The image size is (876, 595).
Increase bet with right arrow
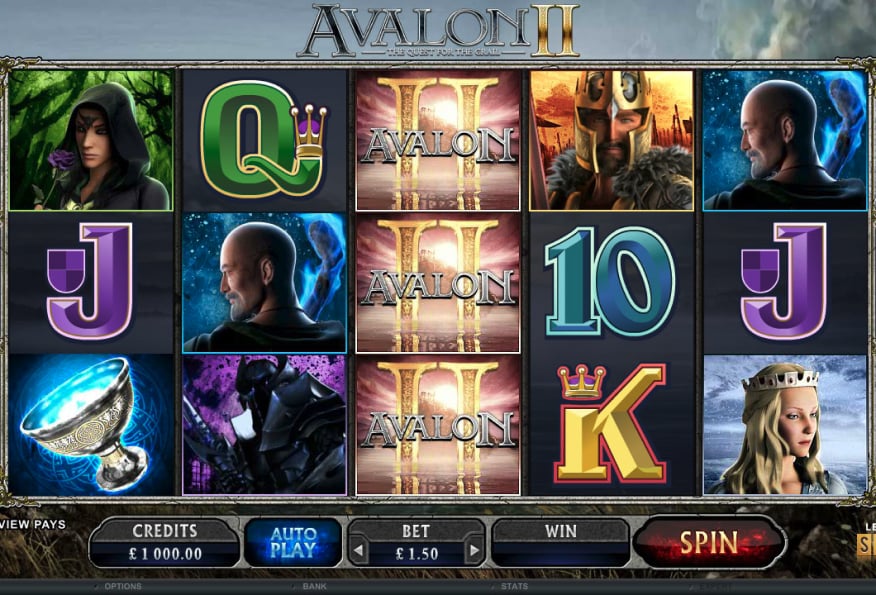(x=474, y=551)
